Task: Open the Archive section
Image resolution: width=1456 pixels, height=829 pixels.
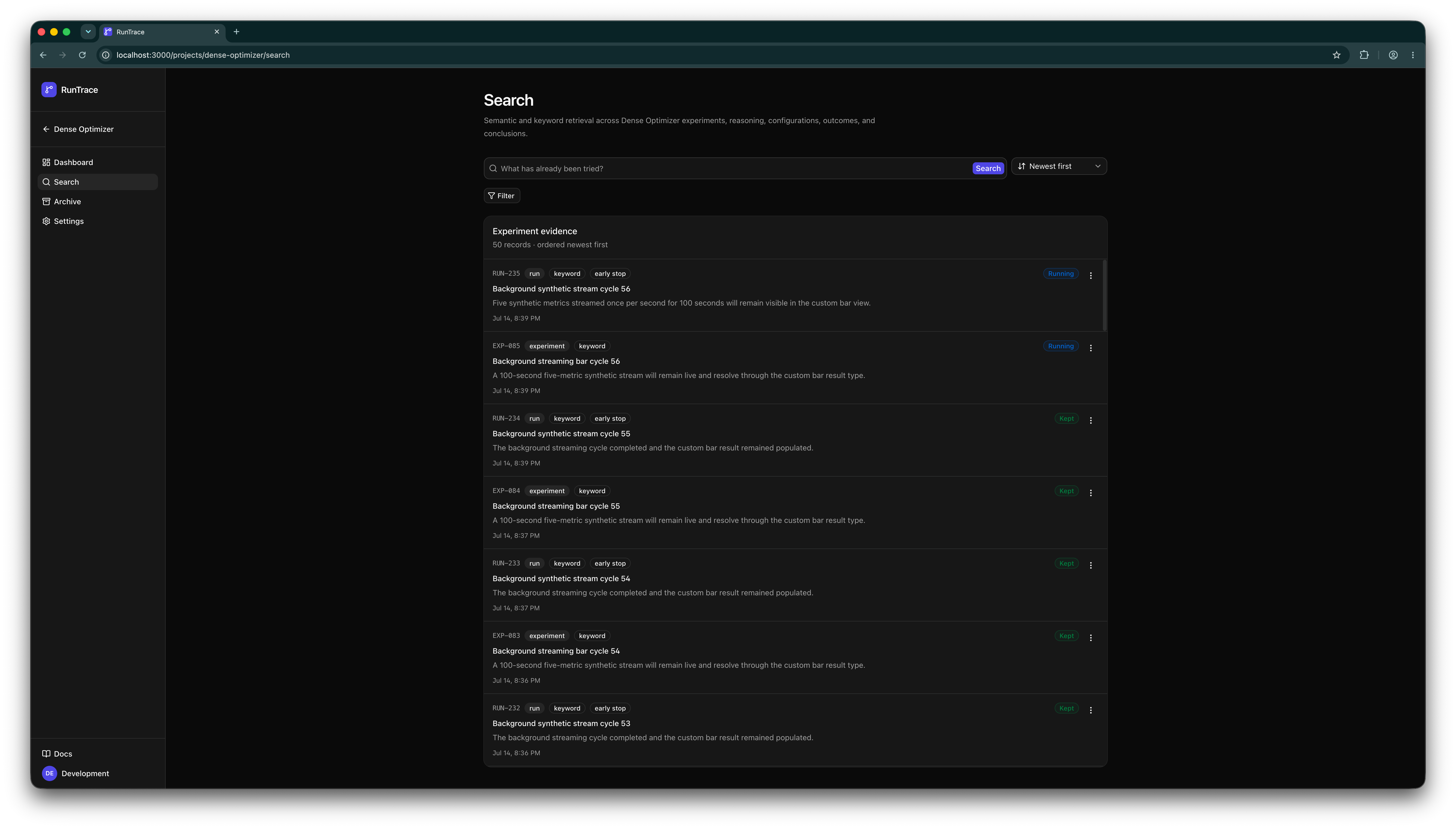Action: (97, 202)
